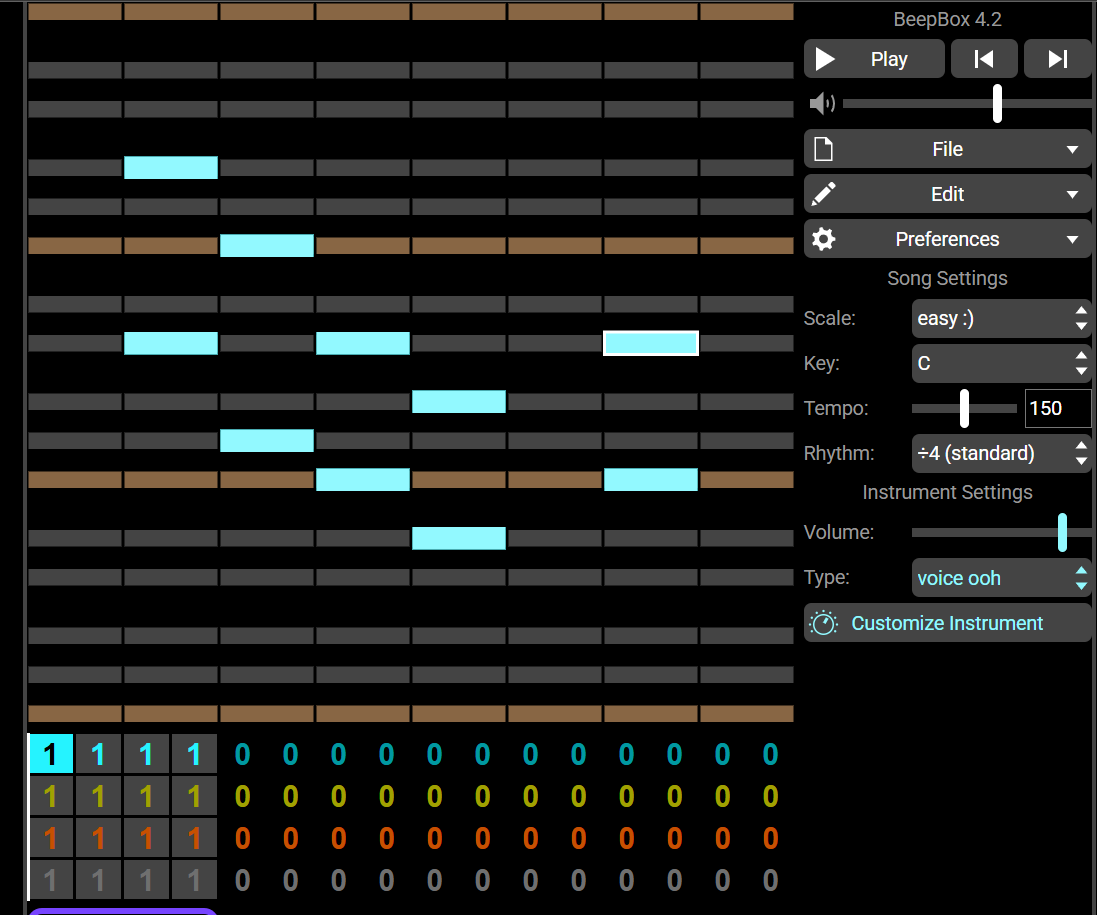The width and height of the screenshot is (1097, 915).
Task: Click the pencil icon on the Edit menu
Action: [823, 194]
